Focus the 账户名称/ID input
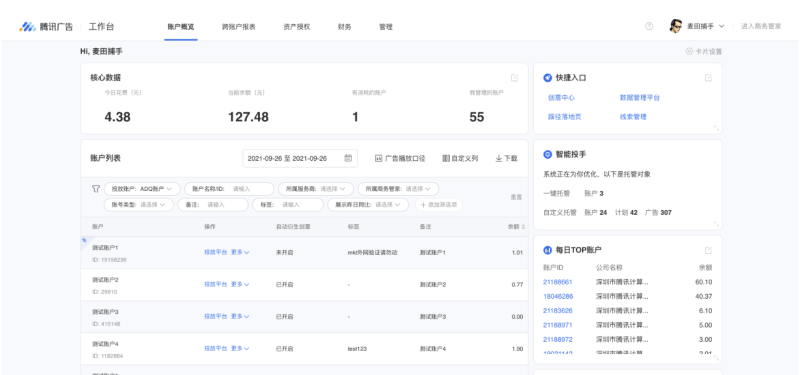 229,189
